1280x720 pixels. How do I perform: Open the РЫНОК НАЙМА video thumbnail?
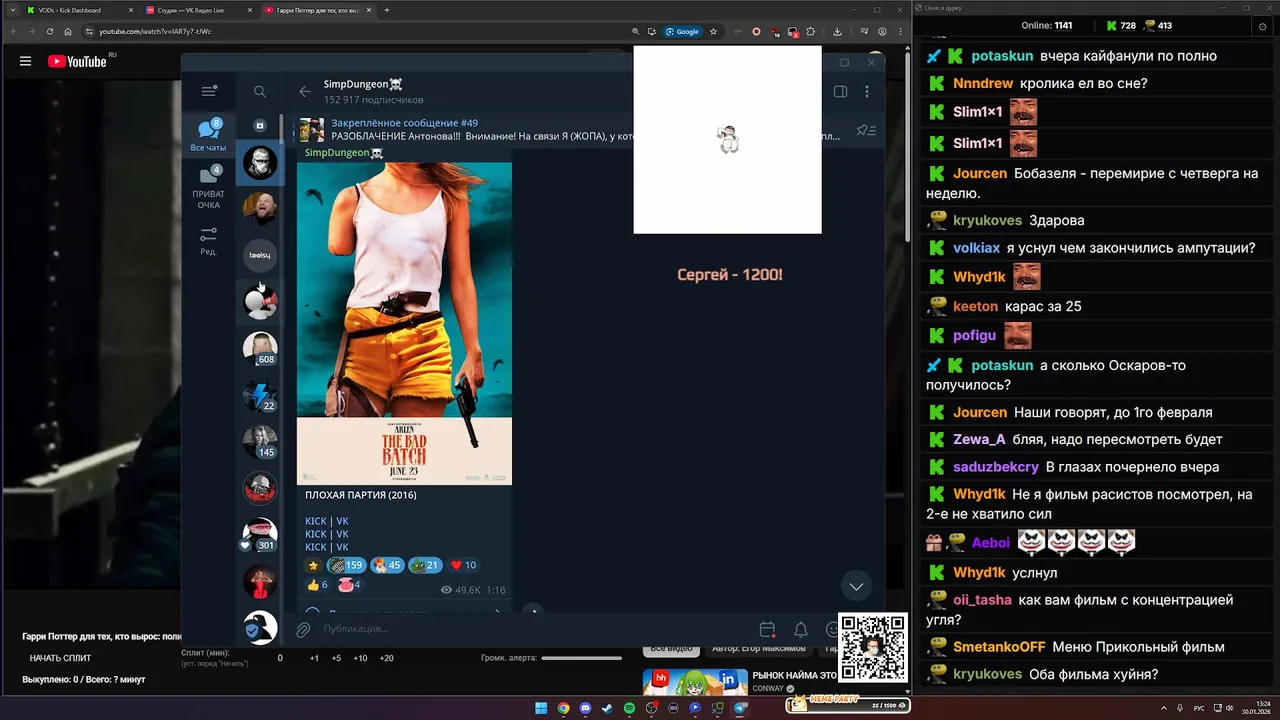pyautogui.click(x=695, y=682)
